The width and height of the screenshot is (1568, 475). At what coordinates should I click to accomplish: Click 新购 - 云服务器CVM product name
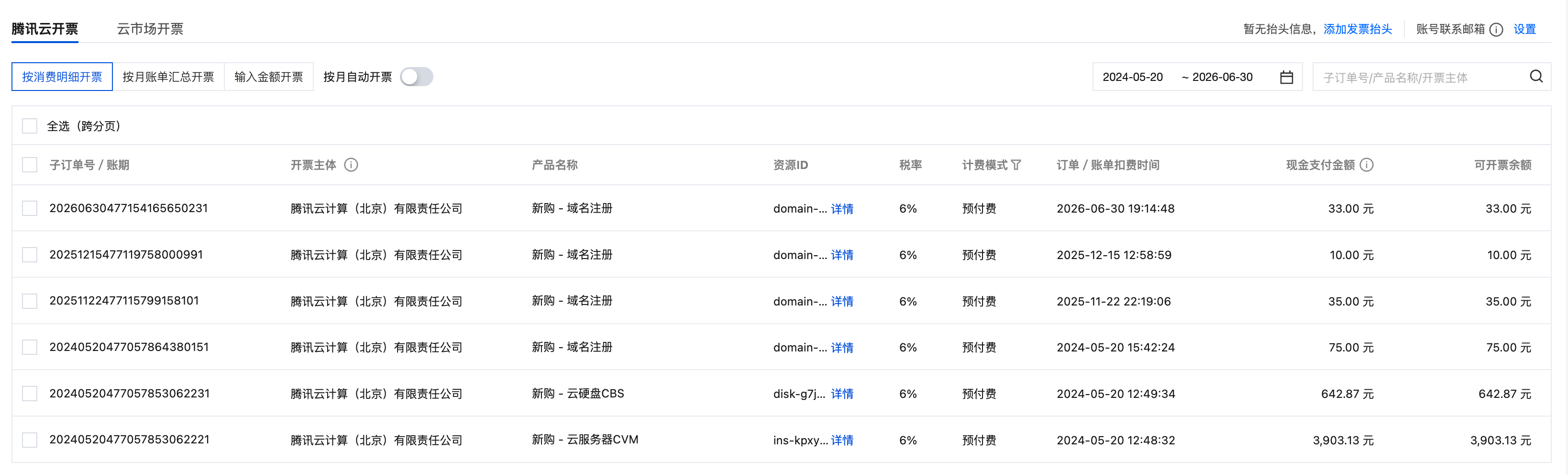point(585,440)
